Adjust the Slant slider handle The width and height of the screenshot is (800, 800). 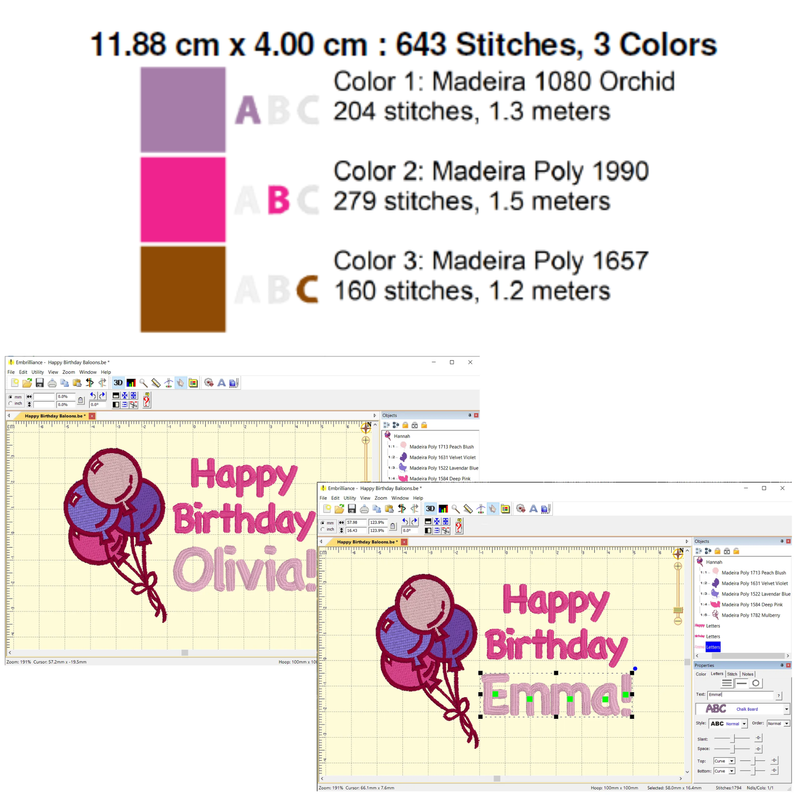coord(733,739)
